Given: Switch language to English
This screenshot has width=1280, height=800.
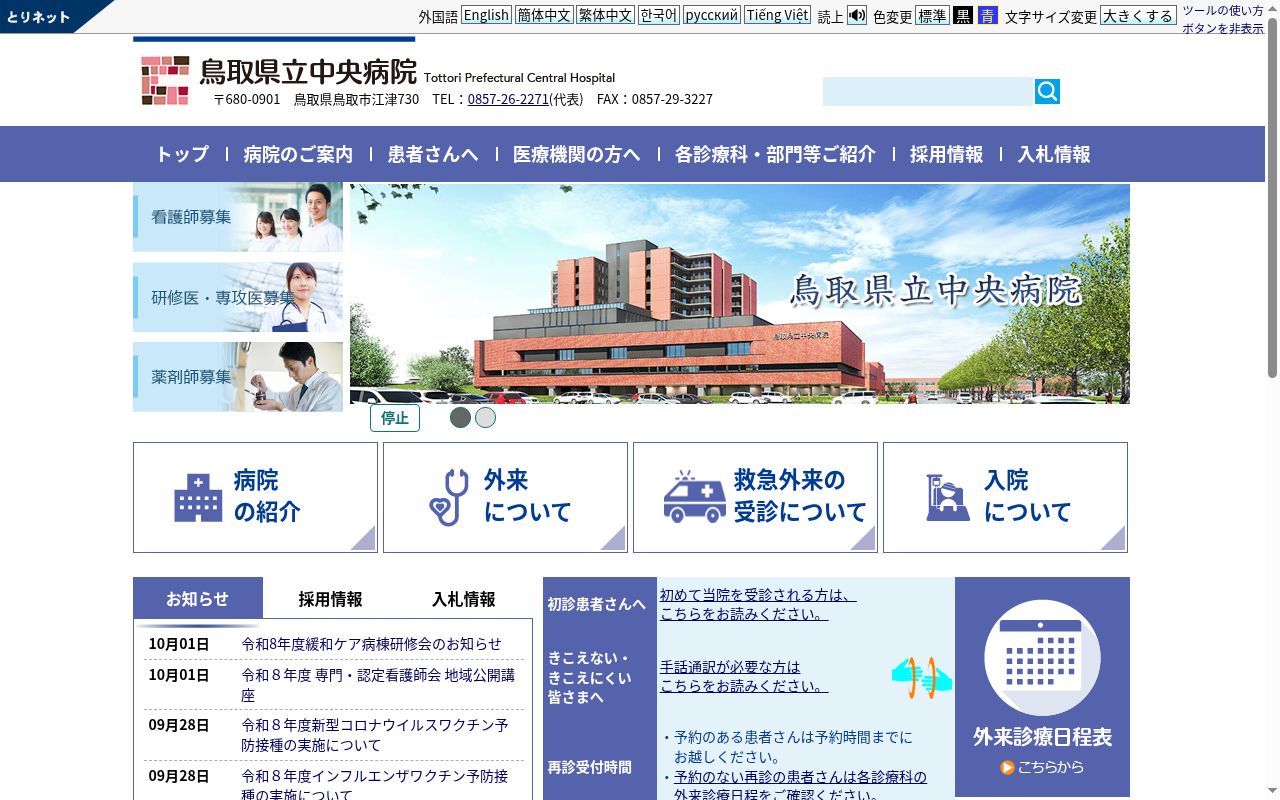Looking at the screenshot, I should coord(486,15).
